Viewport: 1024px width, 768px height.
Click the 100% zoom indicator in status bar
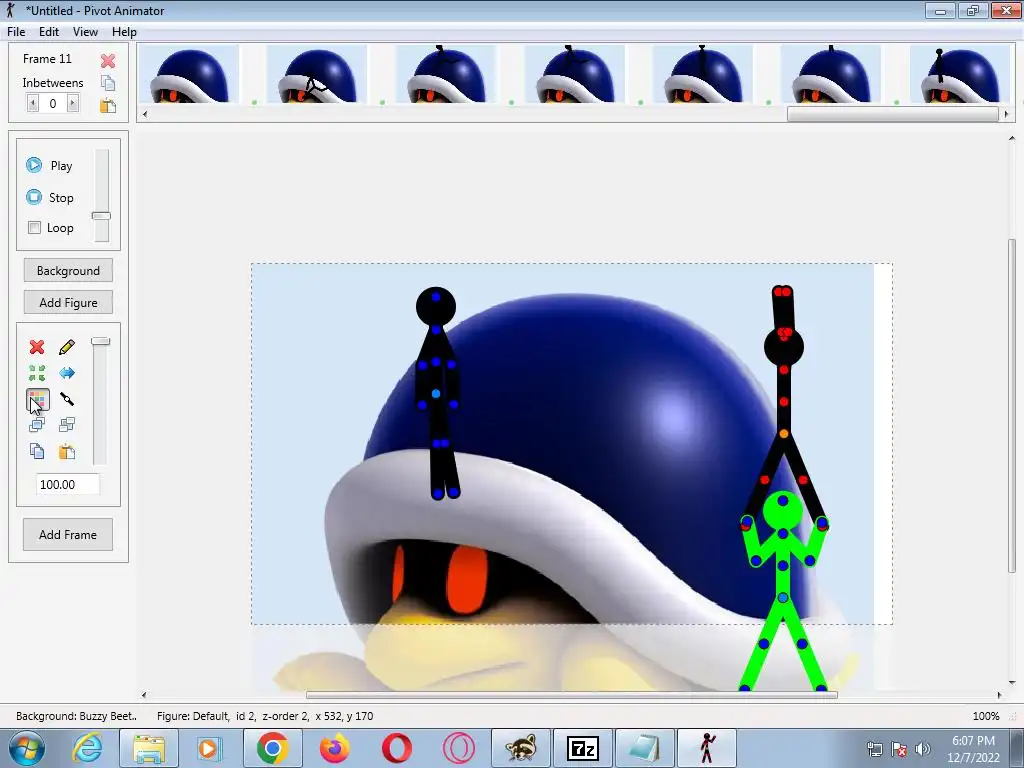click(x=985, y=716)
